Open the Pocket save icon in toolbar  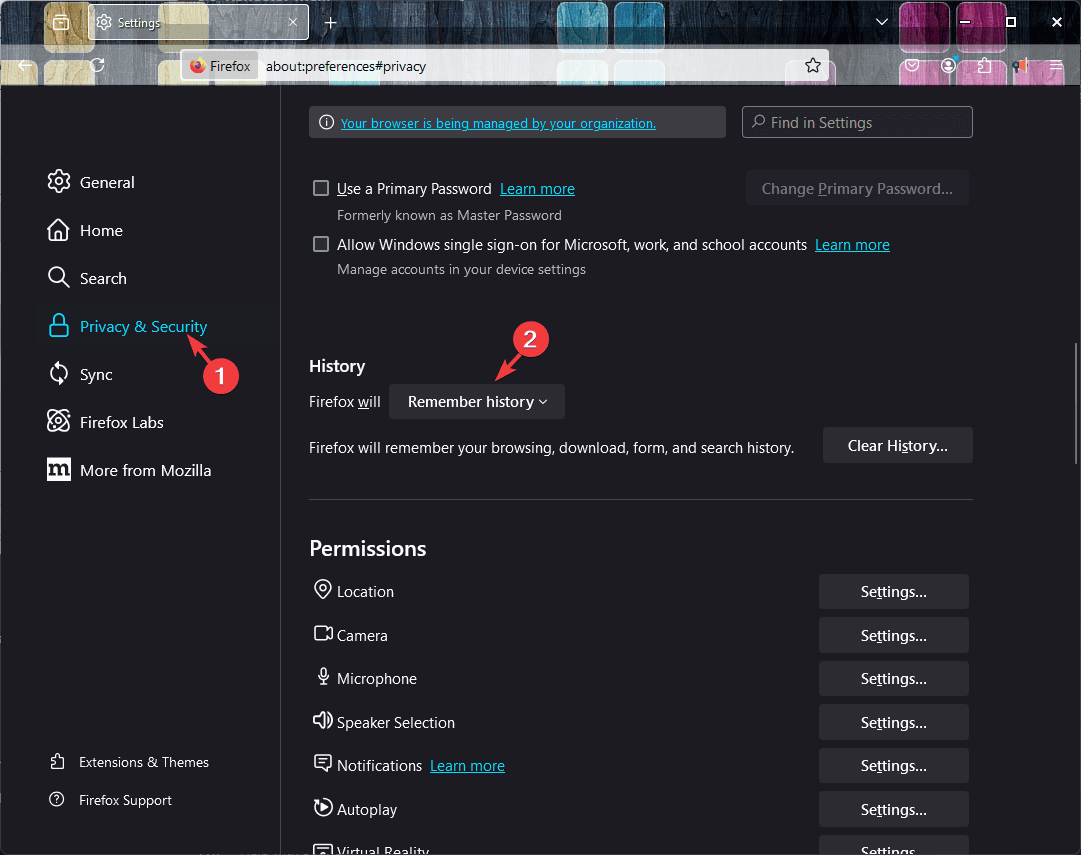point(912,66)
